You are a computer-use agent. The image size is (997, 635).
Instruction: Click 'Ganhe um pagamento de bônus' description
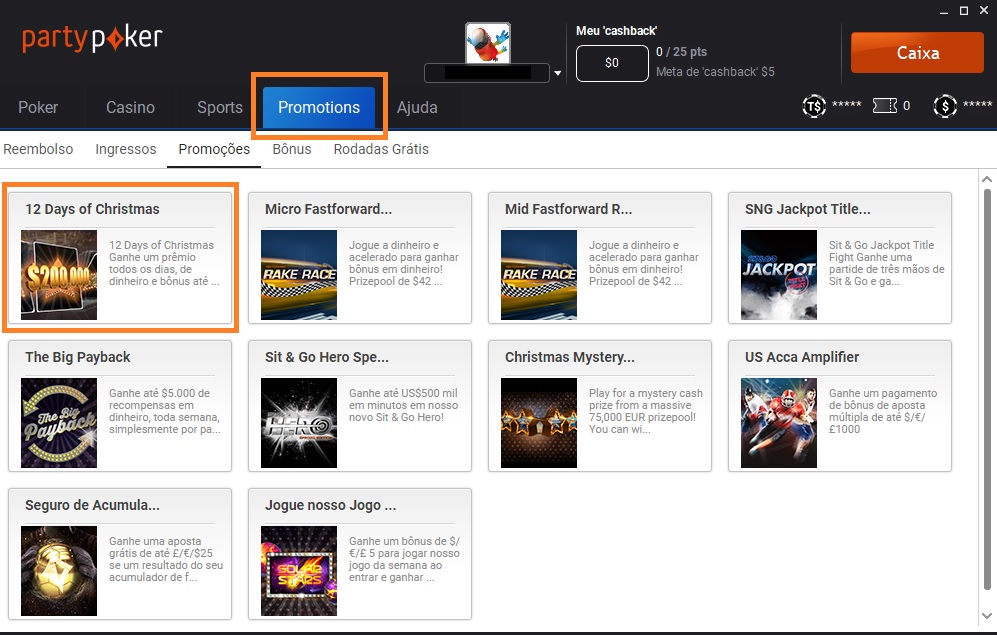883,411
